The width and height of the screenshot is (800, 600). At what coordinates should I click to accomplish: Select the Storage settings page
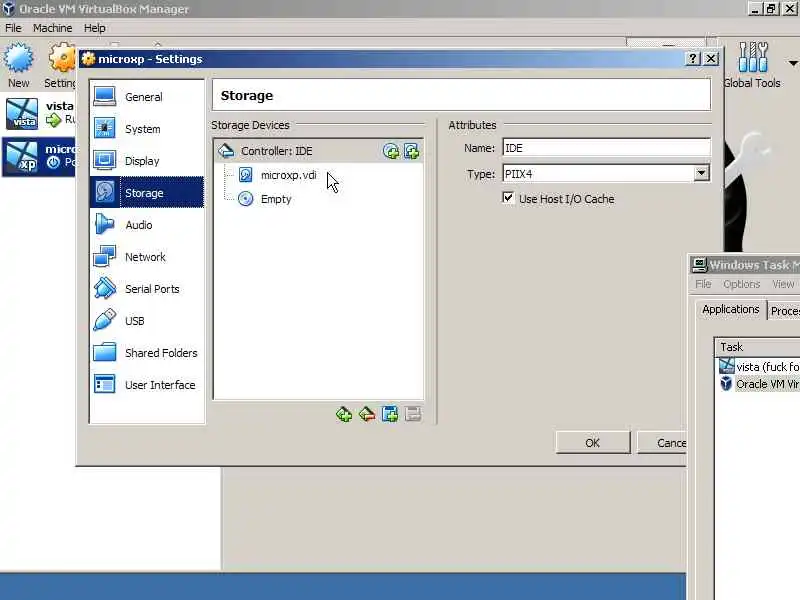[147, 192]
